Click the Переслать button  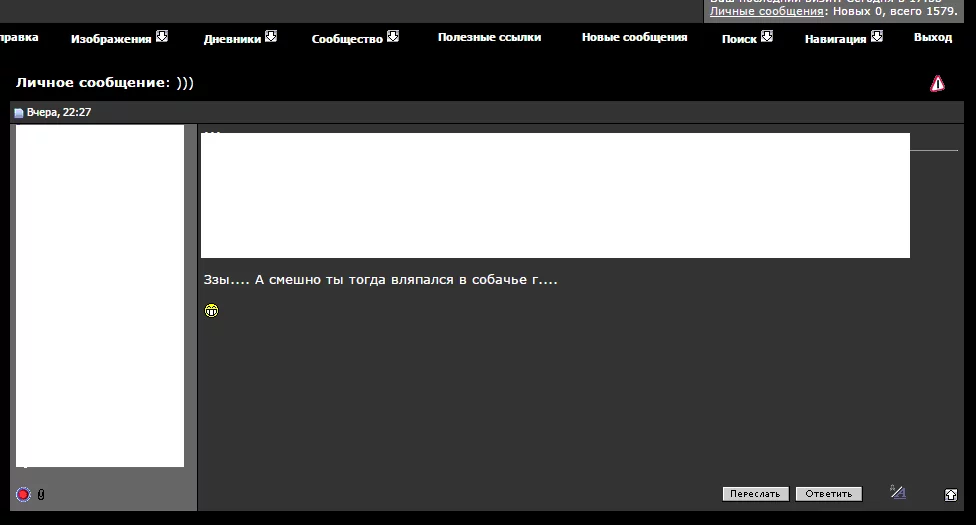click(756, 494)
